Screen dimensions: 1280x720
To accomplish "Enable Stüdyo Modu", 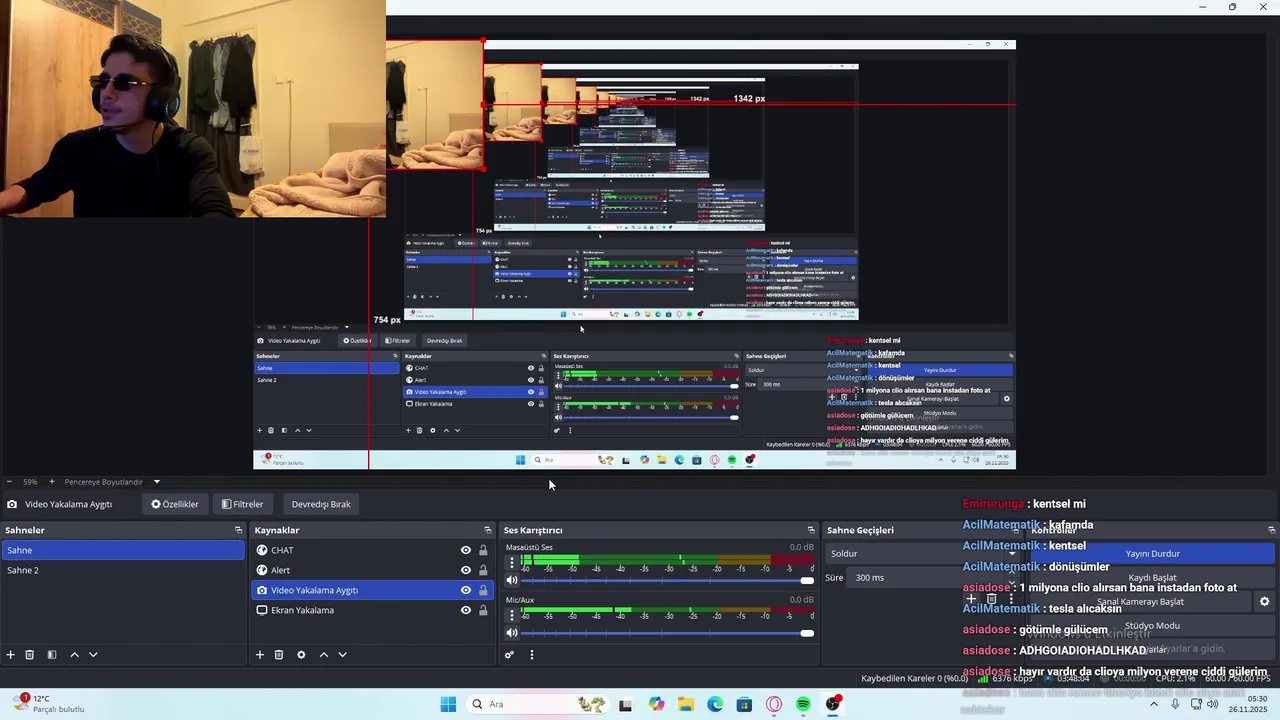I will (1153, 626).
